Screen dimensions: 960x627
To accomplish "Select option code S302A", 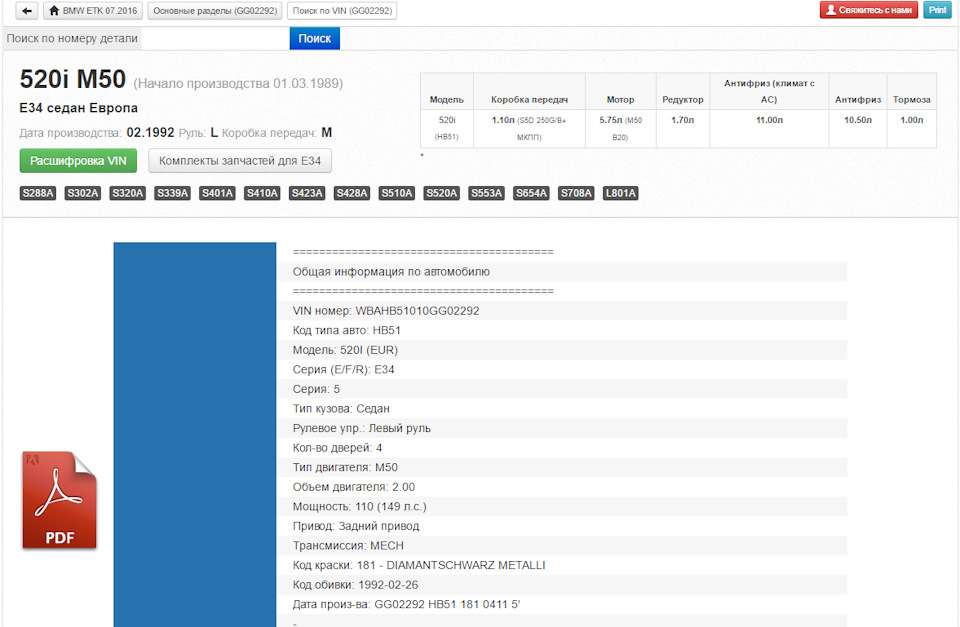I will point(83,193).
